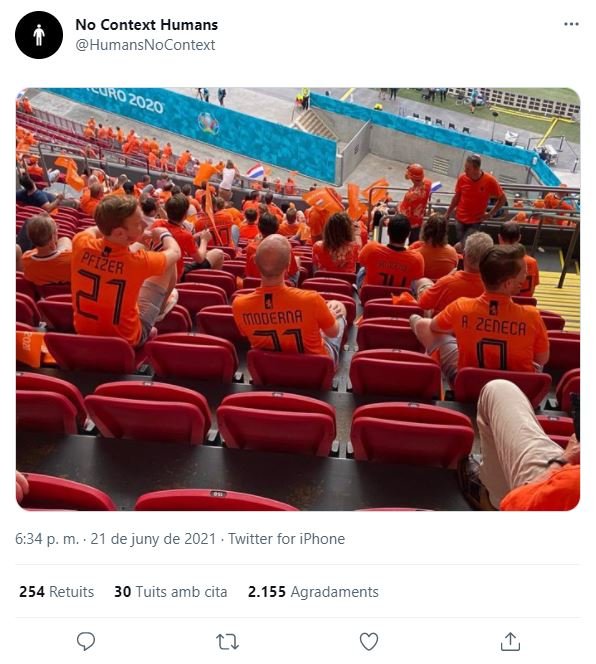View the 2.155 Agradaments list
This screenshot has height=664, width=596.
pos(313,592)
